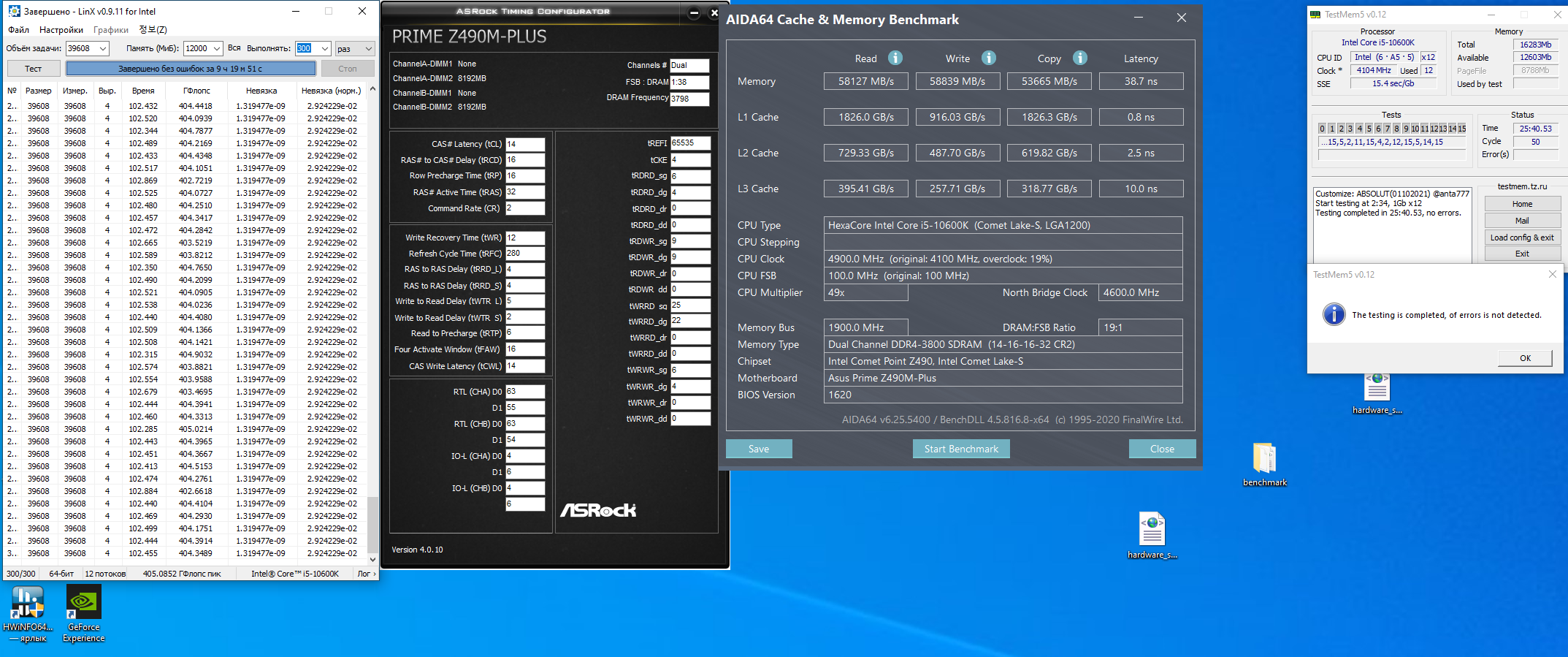Close the TestMem5 completion dialog with X
This screenshot has width=1568, height=657.
pos(1553,274)
